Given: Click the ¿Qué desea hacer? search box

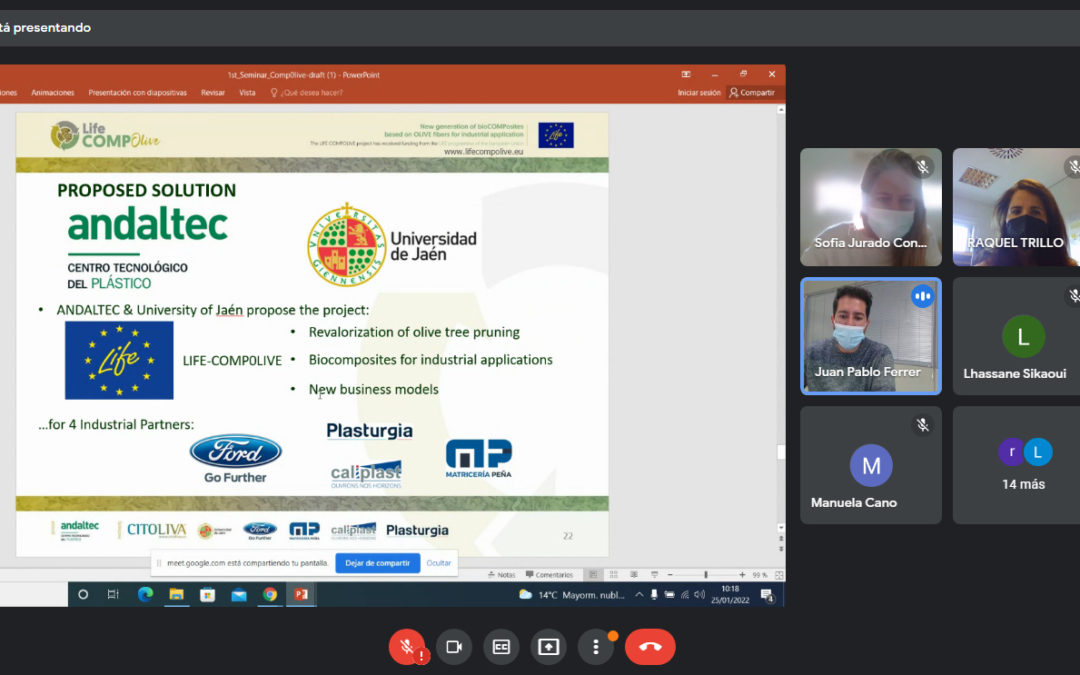Looking at the screenshot, I should tap(307, 92).
